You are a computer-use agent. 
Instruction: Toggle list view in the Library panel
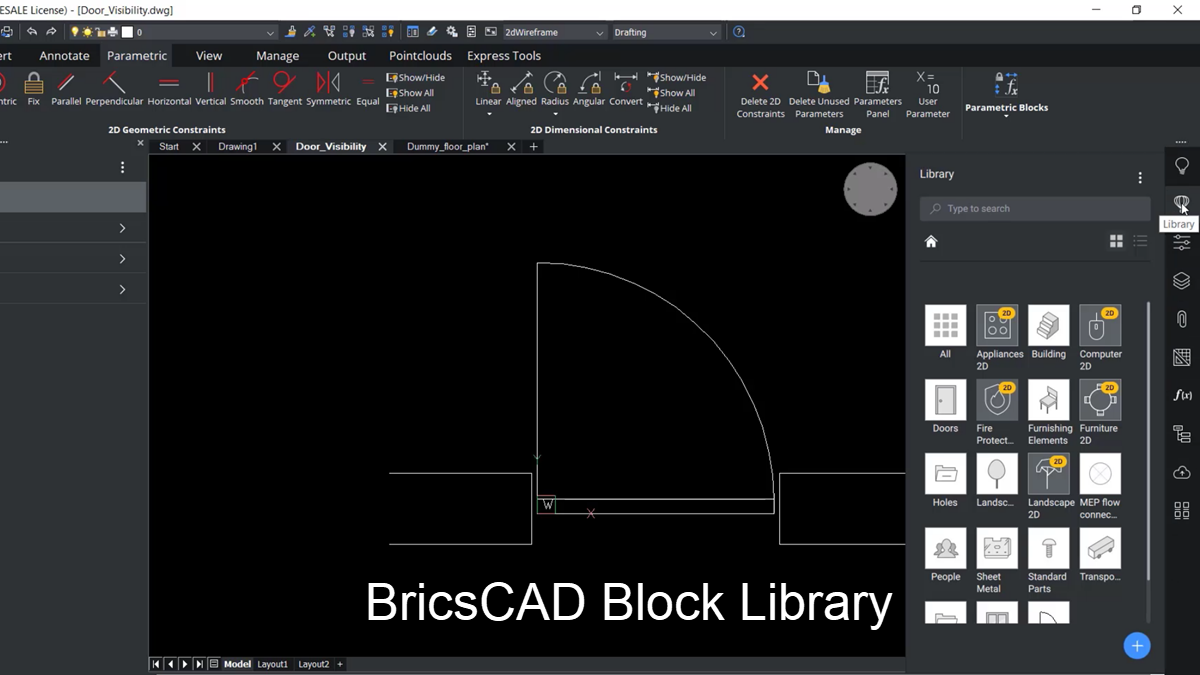coord(1139,240)
